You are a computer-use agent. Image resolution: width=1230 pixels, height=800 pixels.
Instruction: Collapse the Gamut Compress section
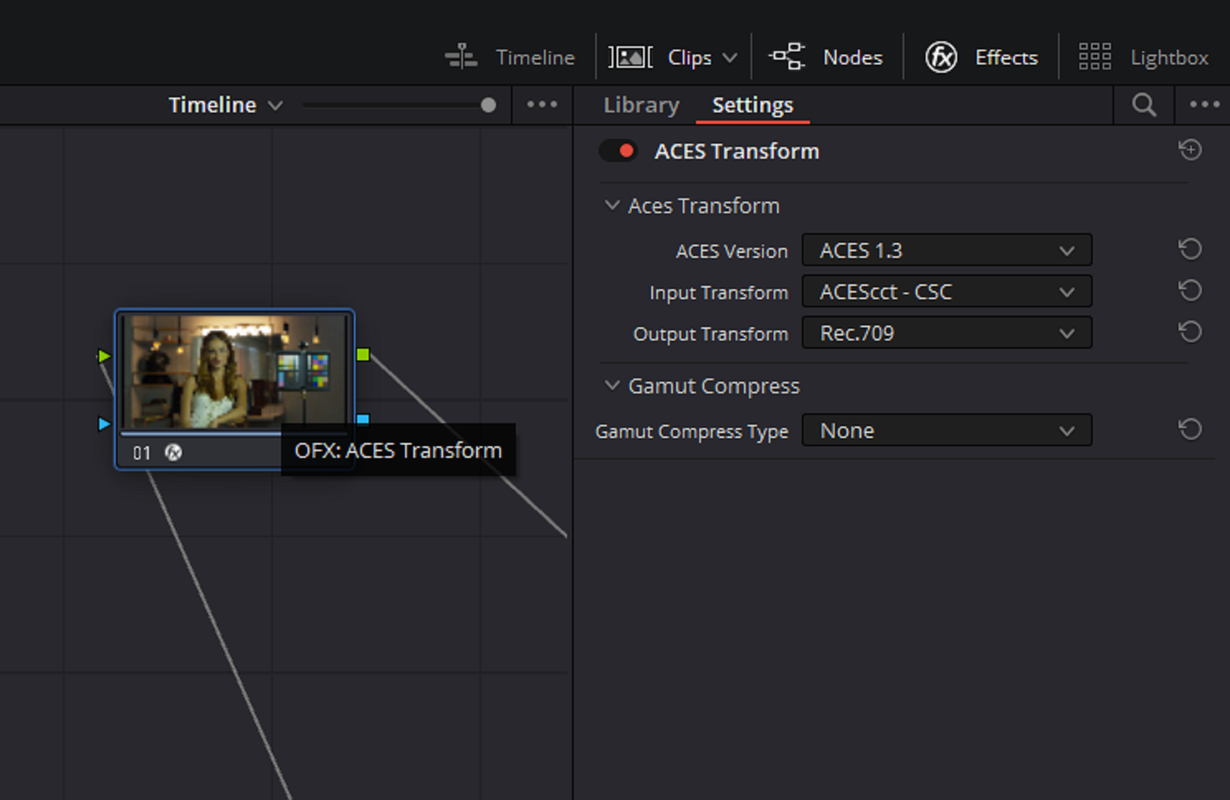coord(612,385)
